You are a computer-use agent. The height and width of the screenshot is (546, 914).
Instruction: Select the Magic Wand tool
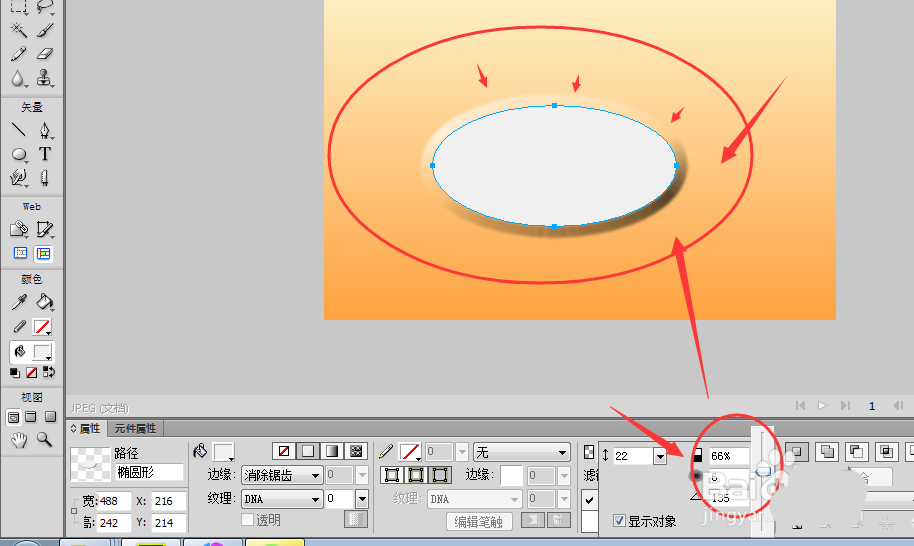tap(19, 29)
